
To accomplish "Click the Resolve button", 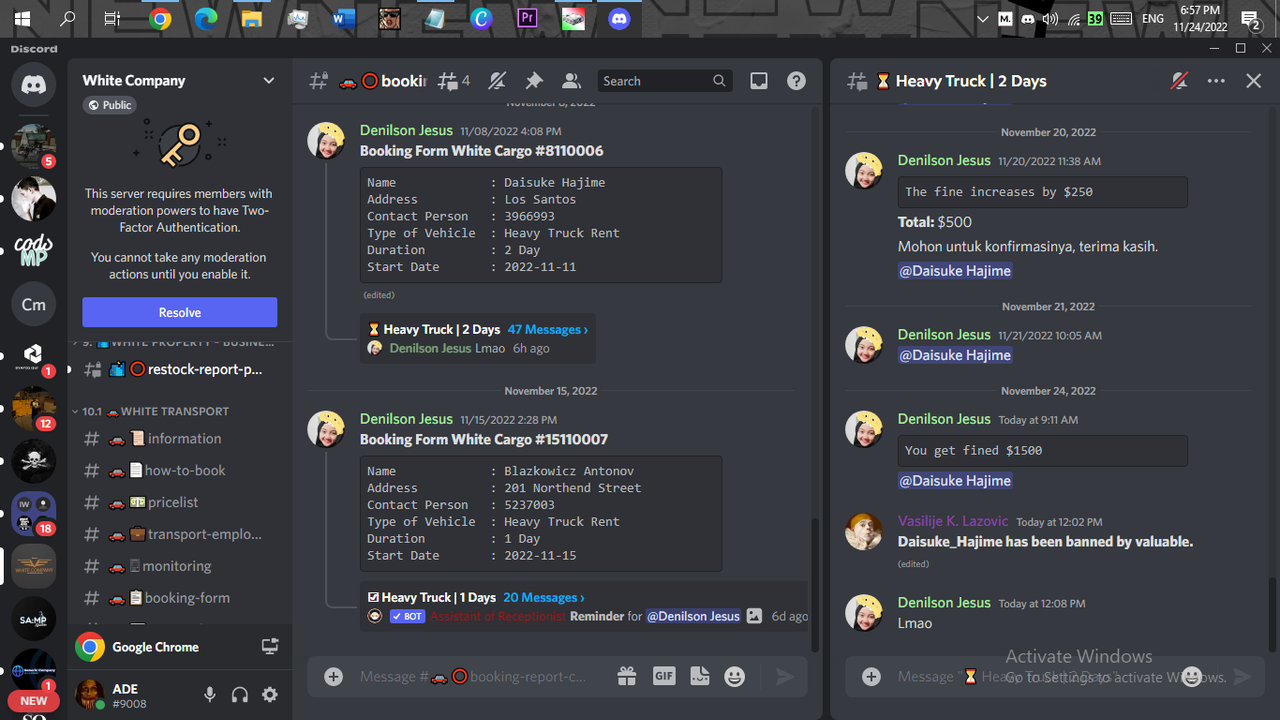I will tap(180, 312).
